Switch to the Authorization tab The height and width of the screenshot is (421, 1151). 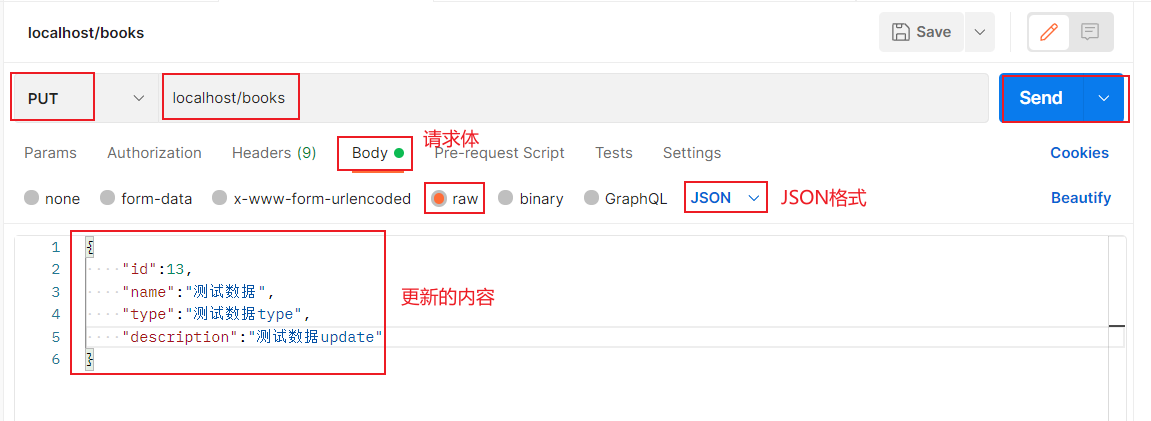click(x=154, y=153)
